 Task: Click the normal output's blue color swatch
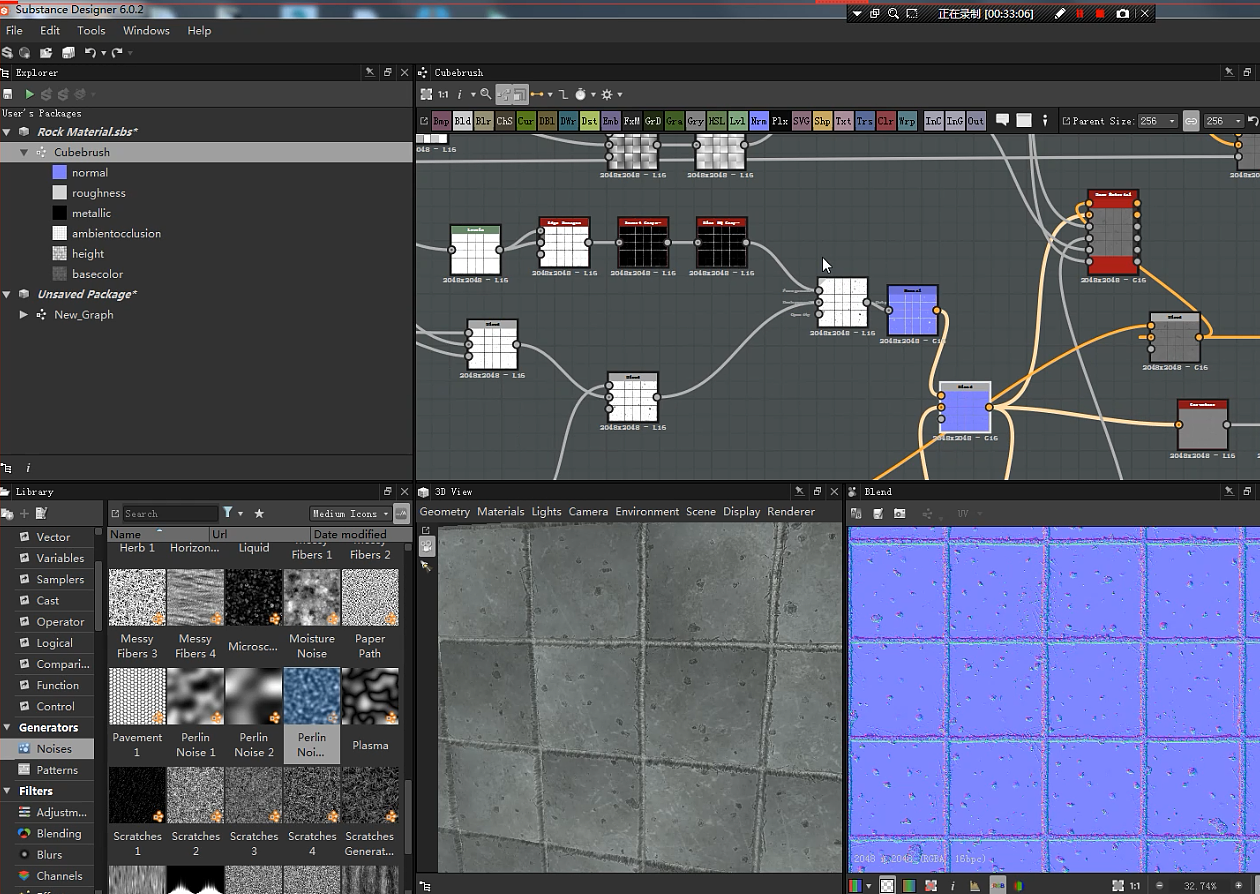click(x=60, y=172)
